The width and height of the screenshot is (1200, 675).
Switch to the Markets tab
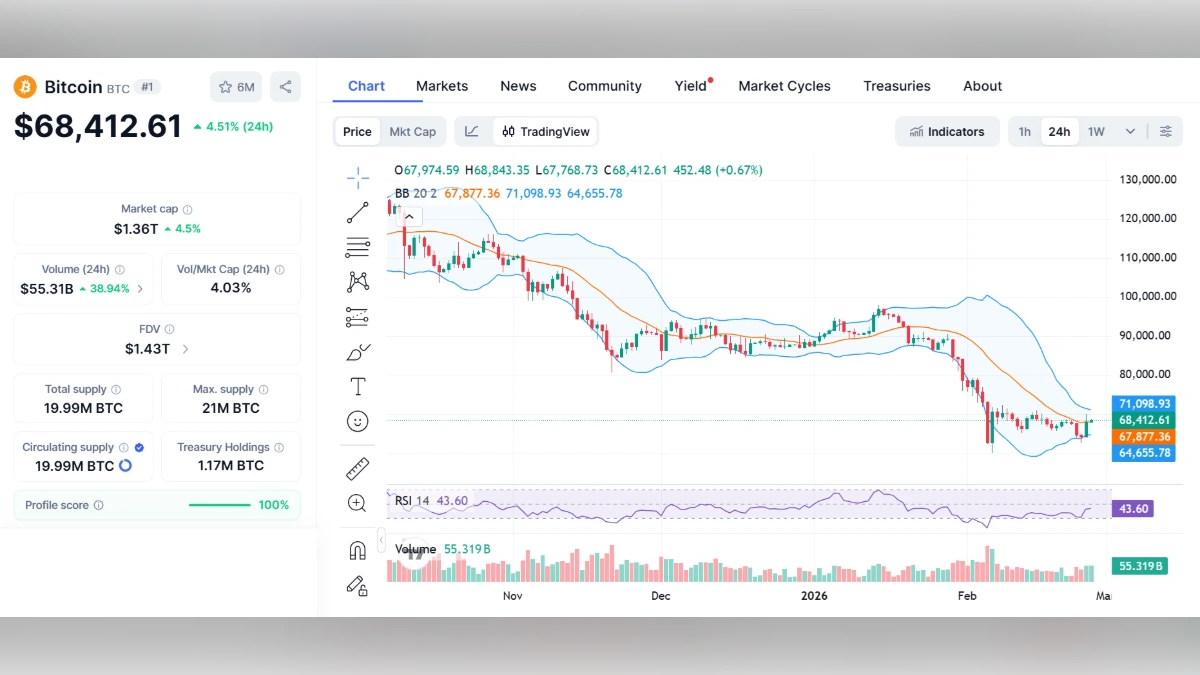[x=442, y=86]
